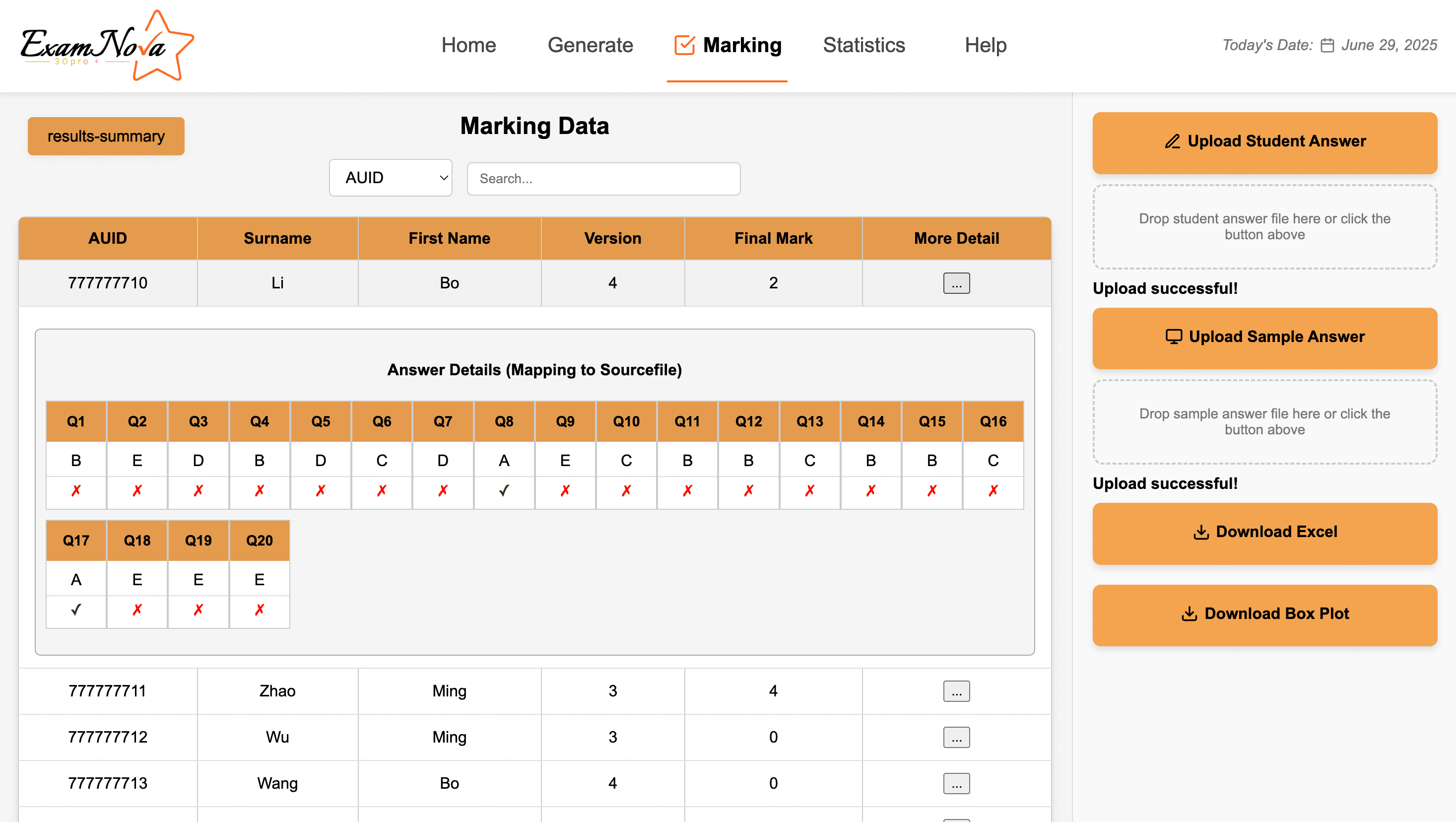Navigate to Home in the top menu
This screenshot has height=822, width=1456.
(468, 45)
